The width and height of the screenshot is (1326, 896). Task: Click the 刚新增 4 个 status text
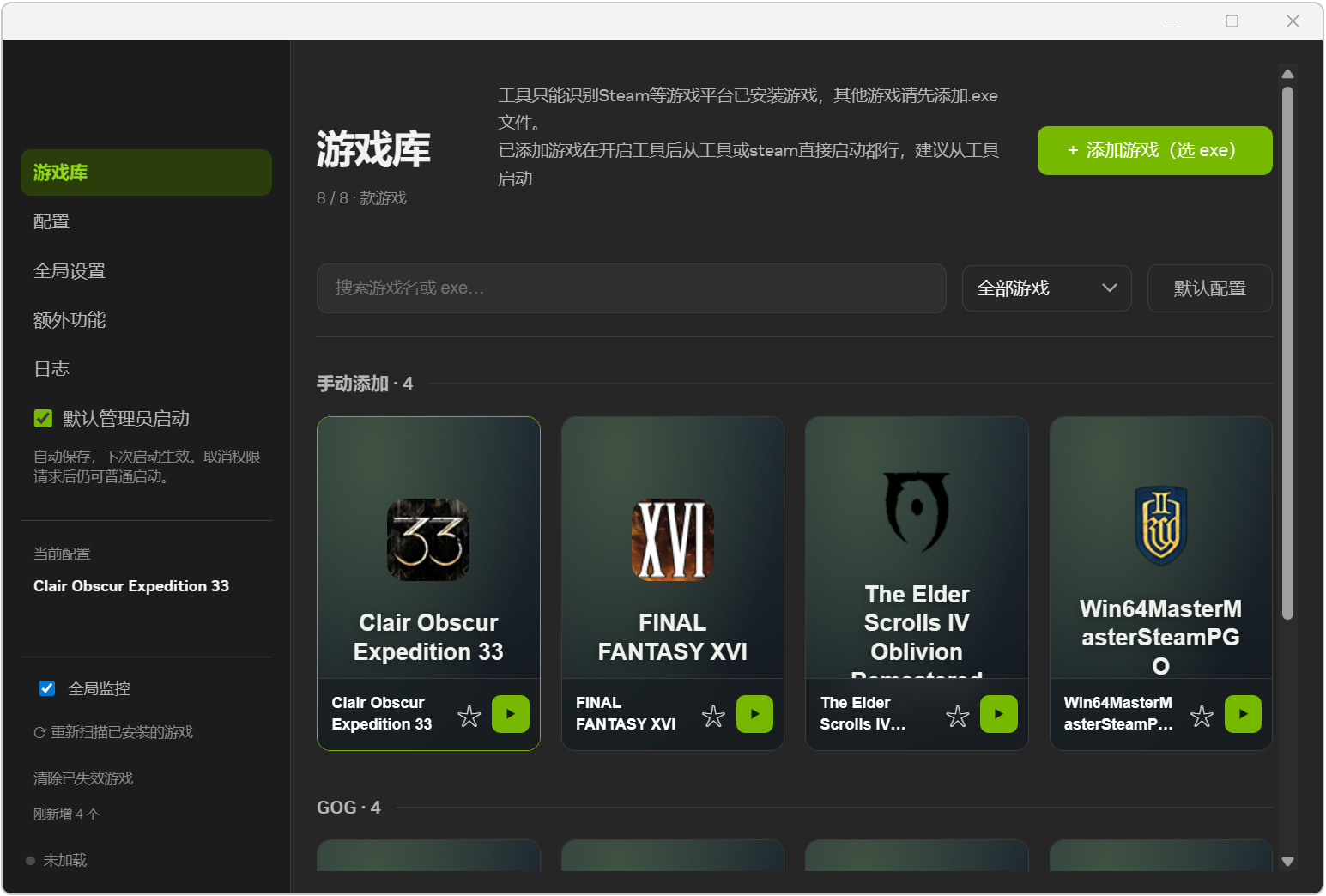pos(67,814)
